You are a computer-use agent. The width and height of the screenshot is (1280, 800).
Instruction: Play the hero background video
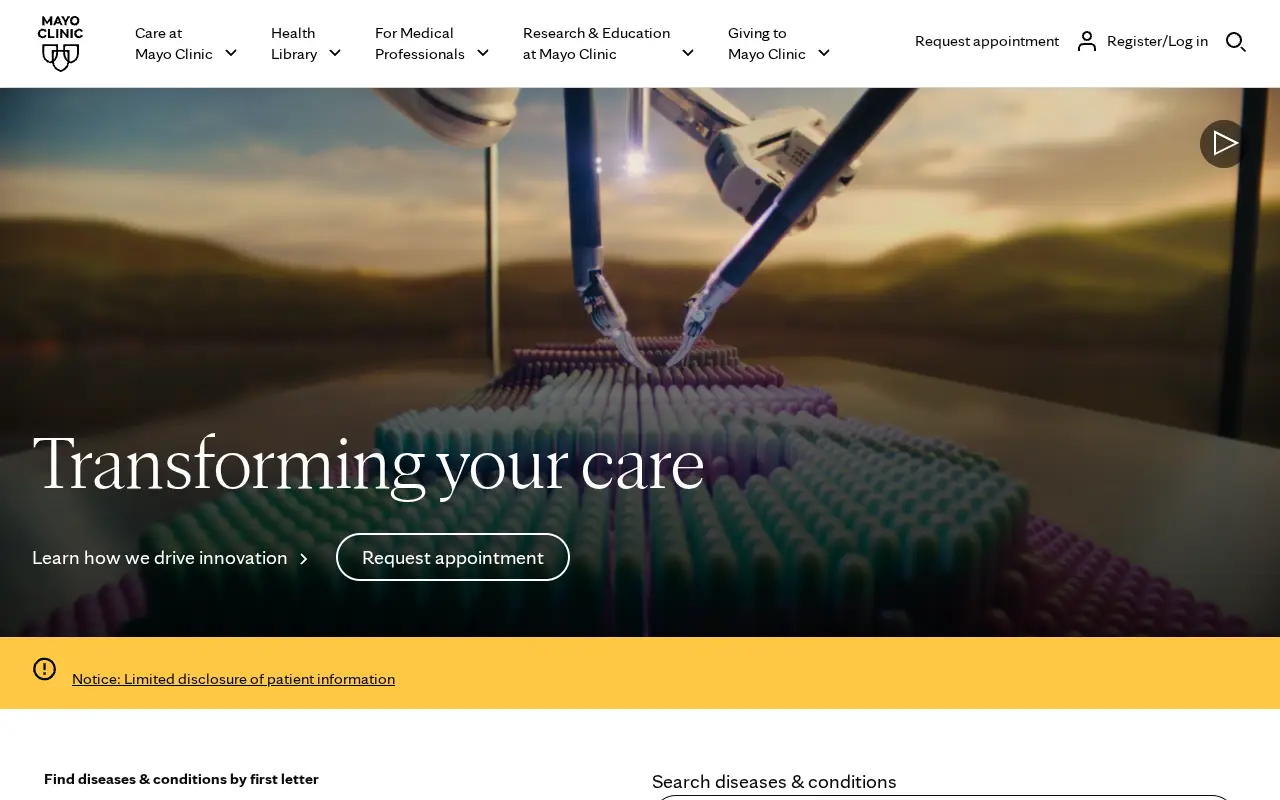pyautogui.click(x=1224, y=144)
